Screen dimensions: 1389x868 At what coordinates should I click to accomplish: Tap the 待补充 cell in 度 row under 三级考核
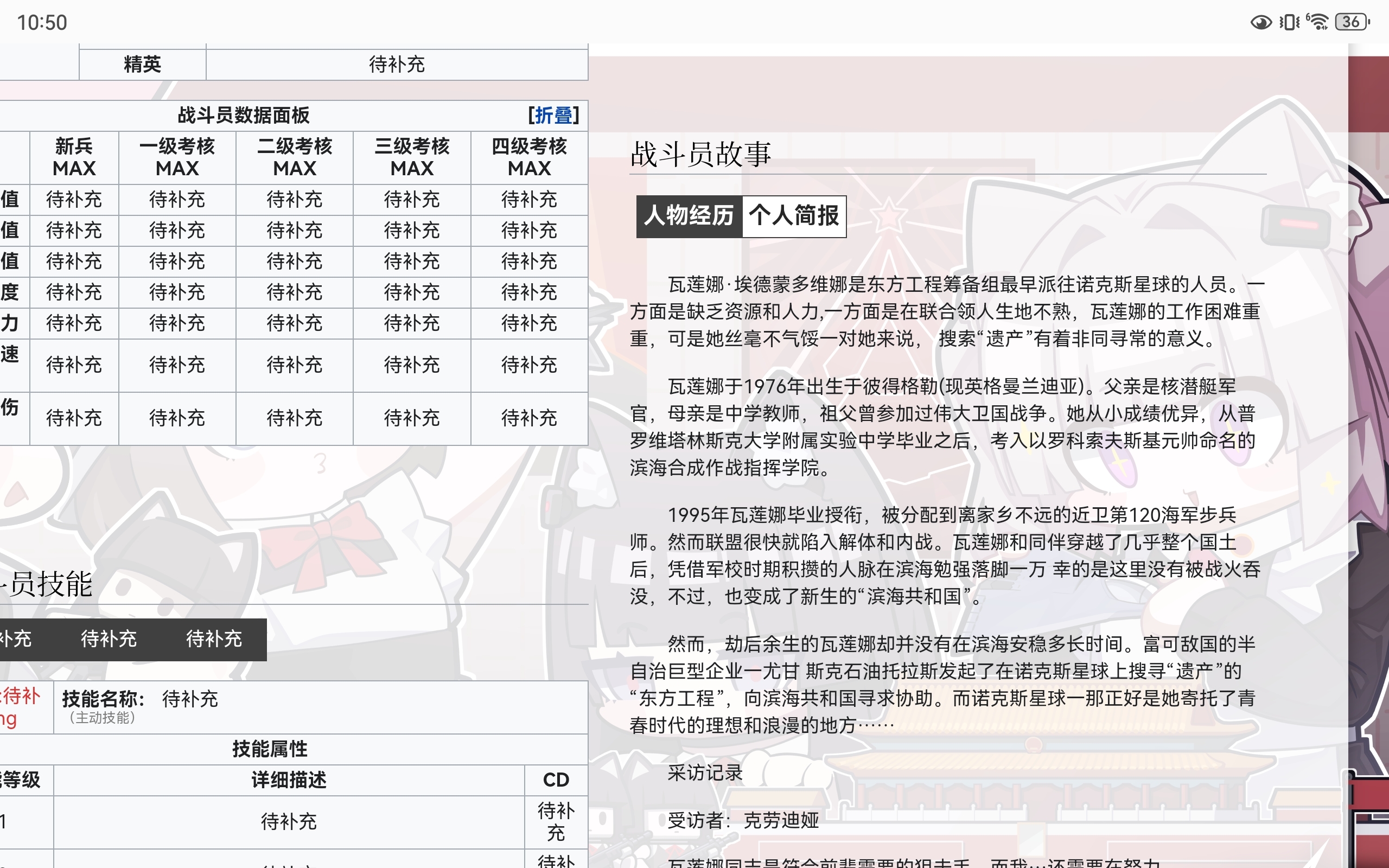pyautogui.click(x=412, y=292)
